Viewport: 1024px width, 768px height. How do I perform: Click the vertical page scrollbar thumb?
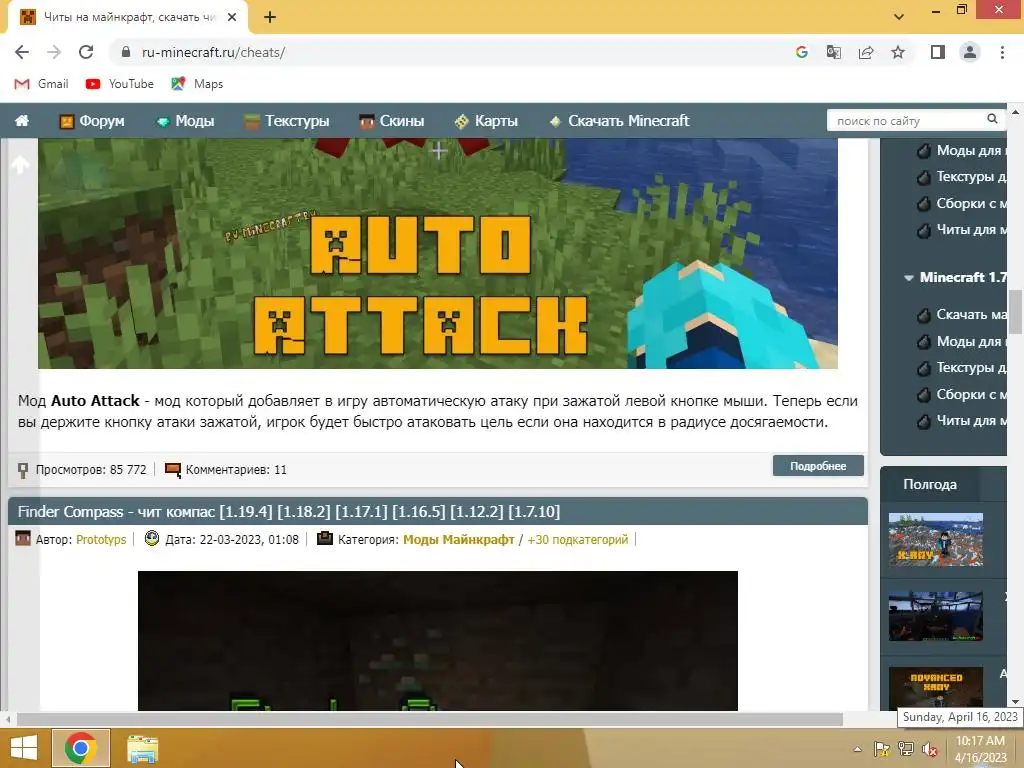1015,311
